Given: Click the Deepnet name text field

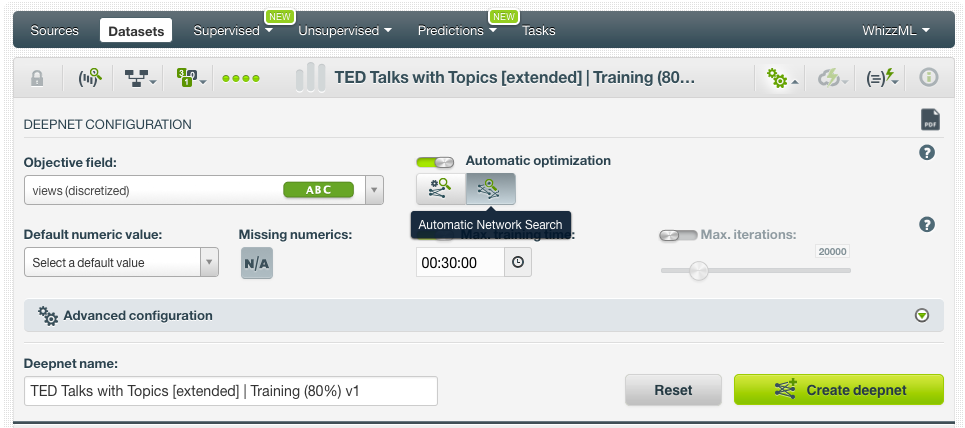Looking at the screenshot, I should (x=231, y=391).
